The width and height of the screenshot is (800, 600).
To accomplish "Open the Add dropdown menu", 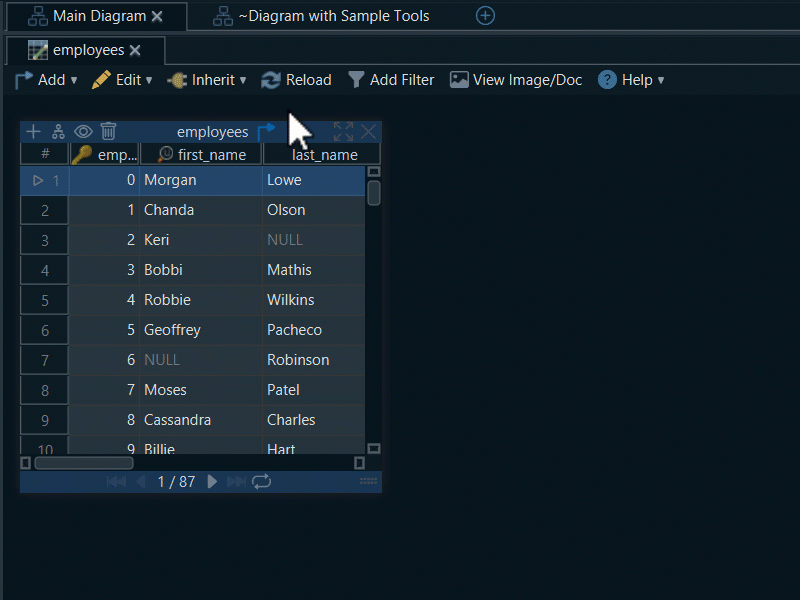I will [x=46, y=80].
